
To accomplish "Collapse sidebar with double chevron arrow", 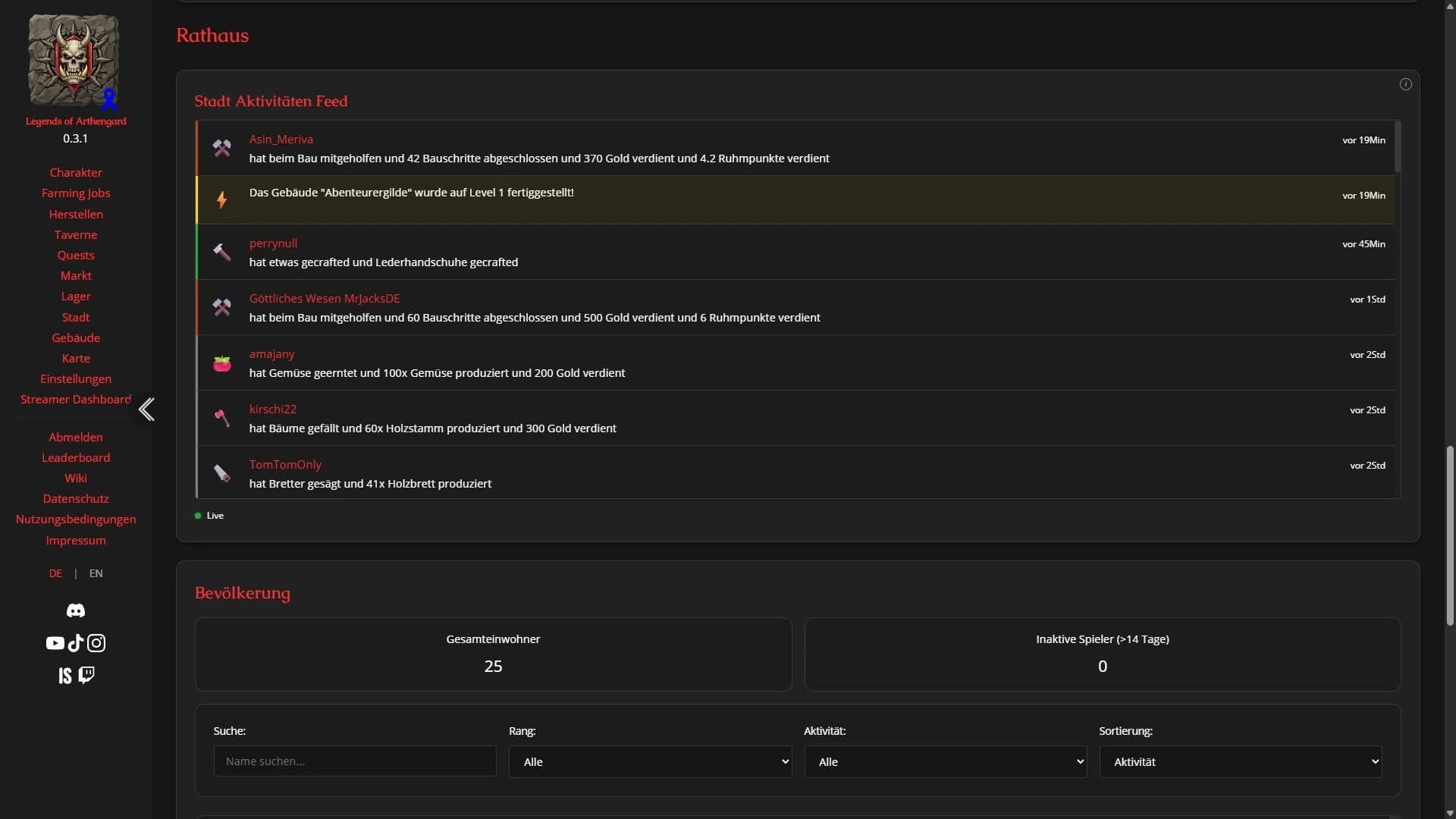I will click(x=146, y=409).
